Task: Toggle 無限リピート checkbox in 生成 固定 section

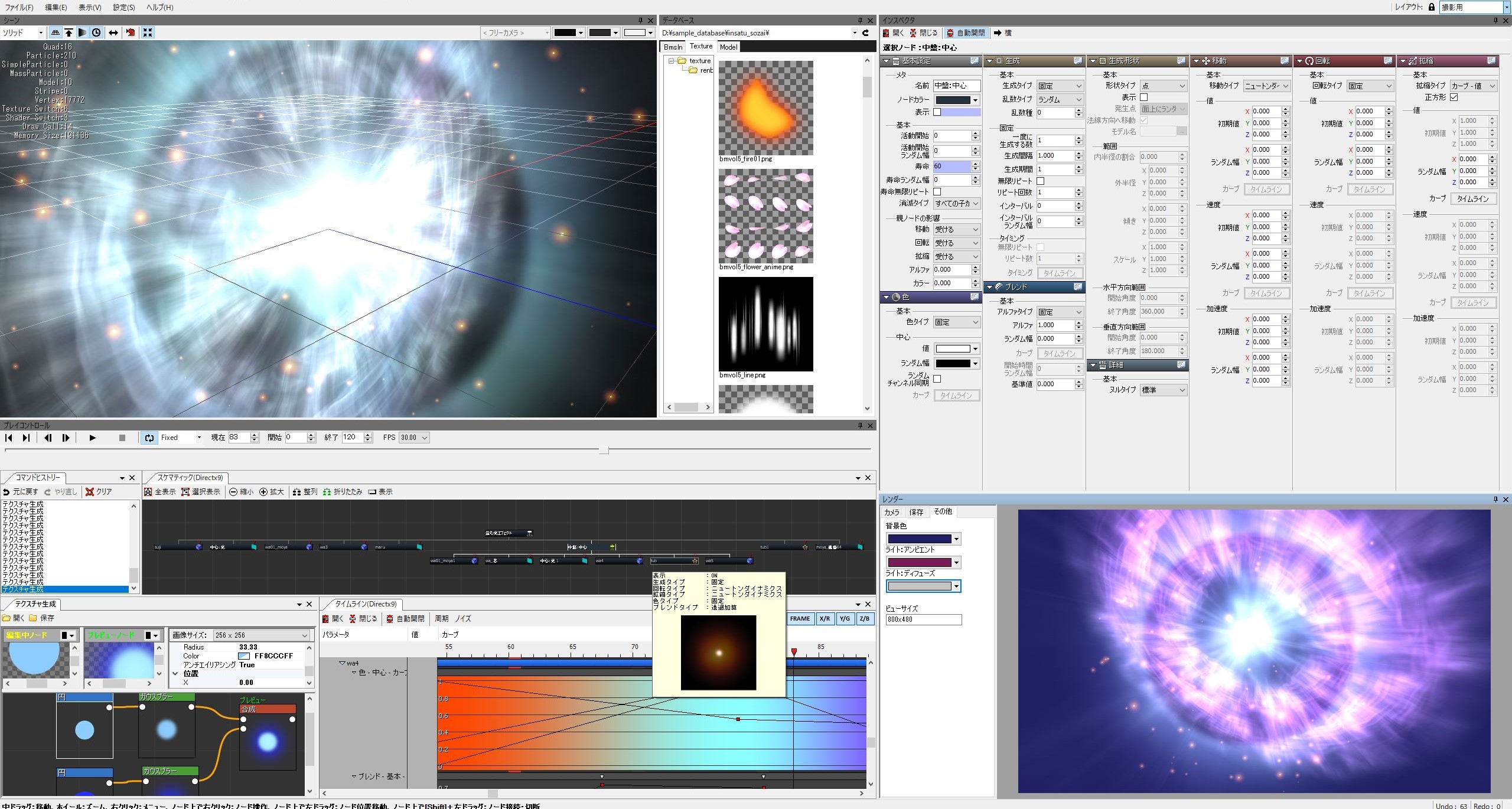Action: coord(1041,181)
